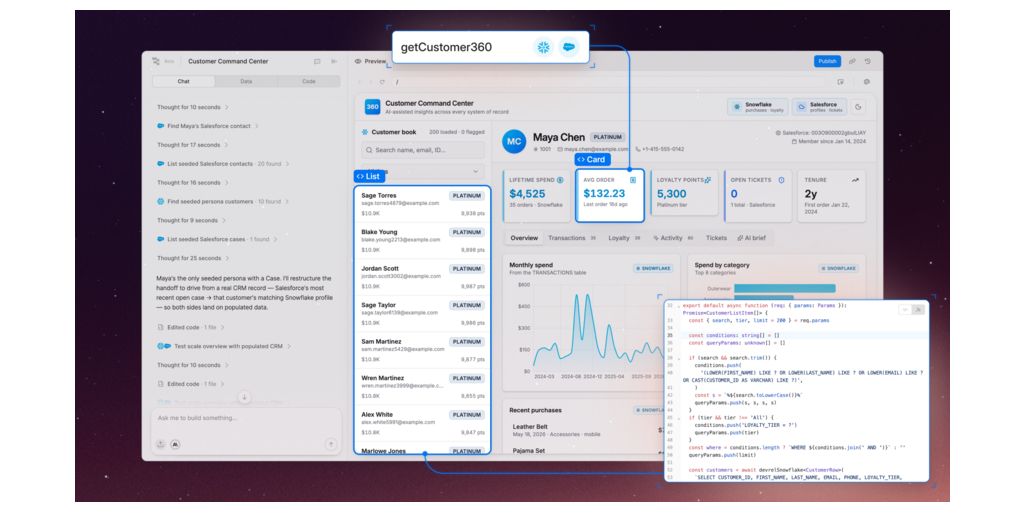Open the AI brief tab

753,238
